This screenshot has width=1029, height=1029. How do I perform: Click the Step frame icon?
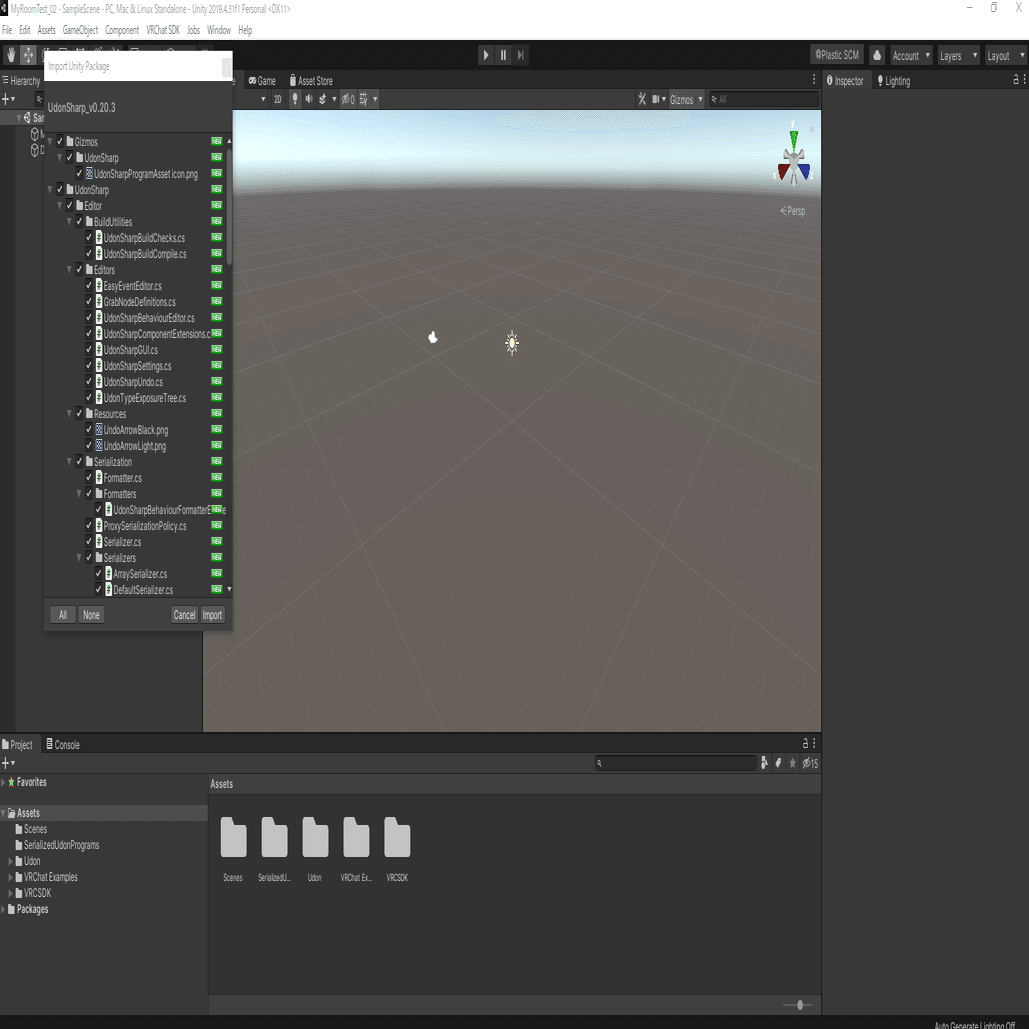coord(519,55)
